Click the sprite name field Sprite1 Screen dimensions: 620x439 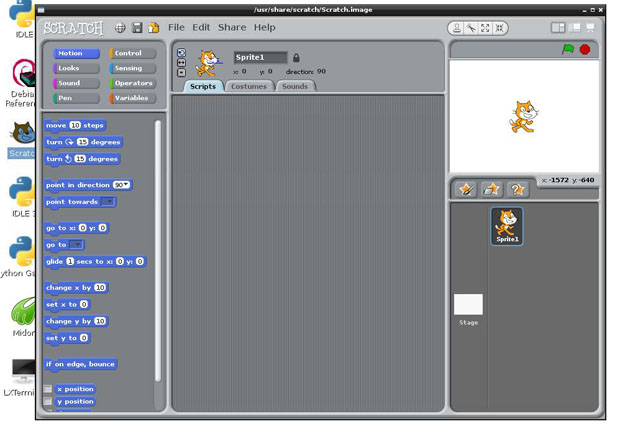260,57
